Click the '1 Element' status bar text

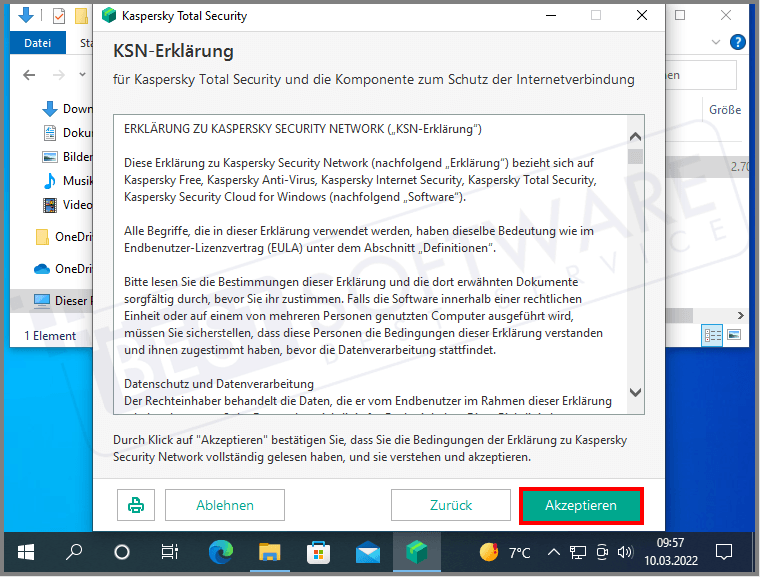[50, 336]
